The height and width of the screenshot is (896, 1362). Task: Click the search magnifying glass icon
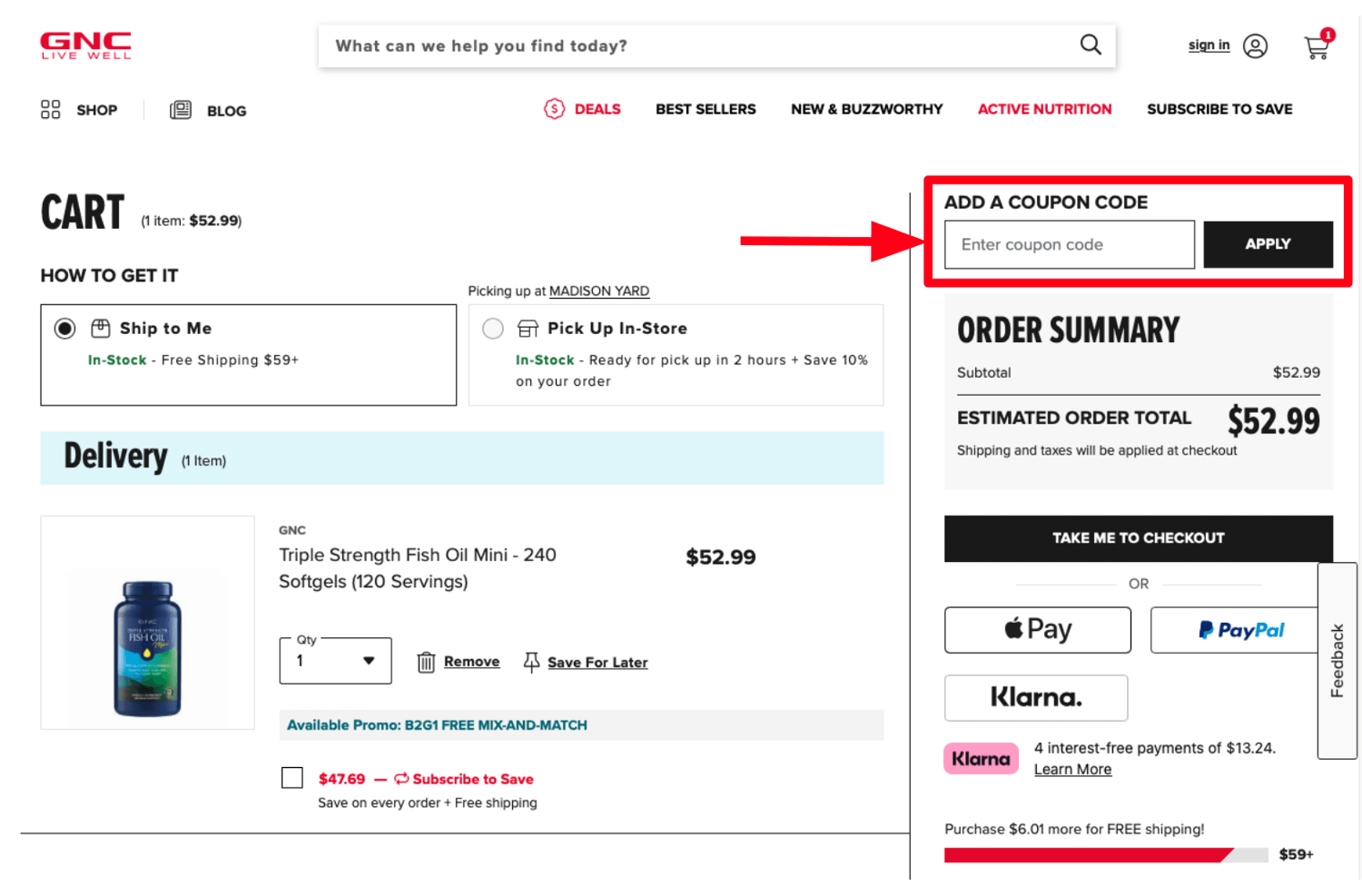(x=1091, y=44)
